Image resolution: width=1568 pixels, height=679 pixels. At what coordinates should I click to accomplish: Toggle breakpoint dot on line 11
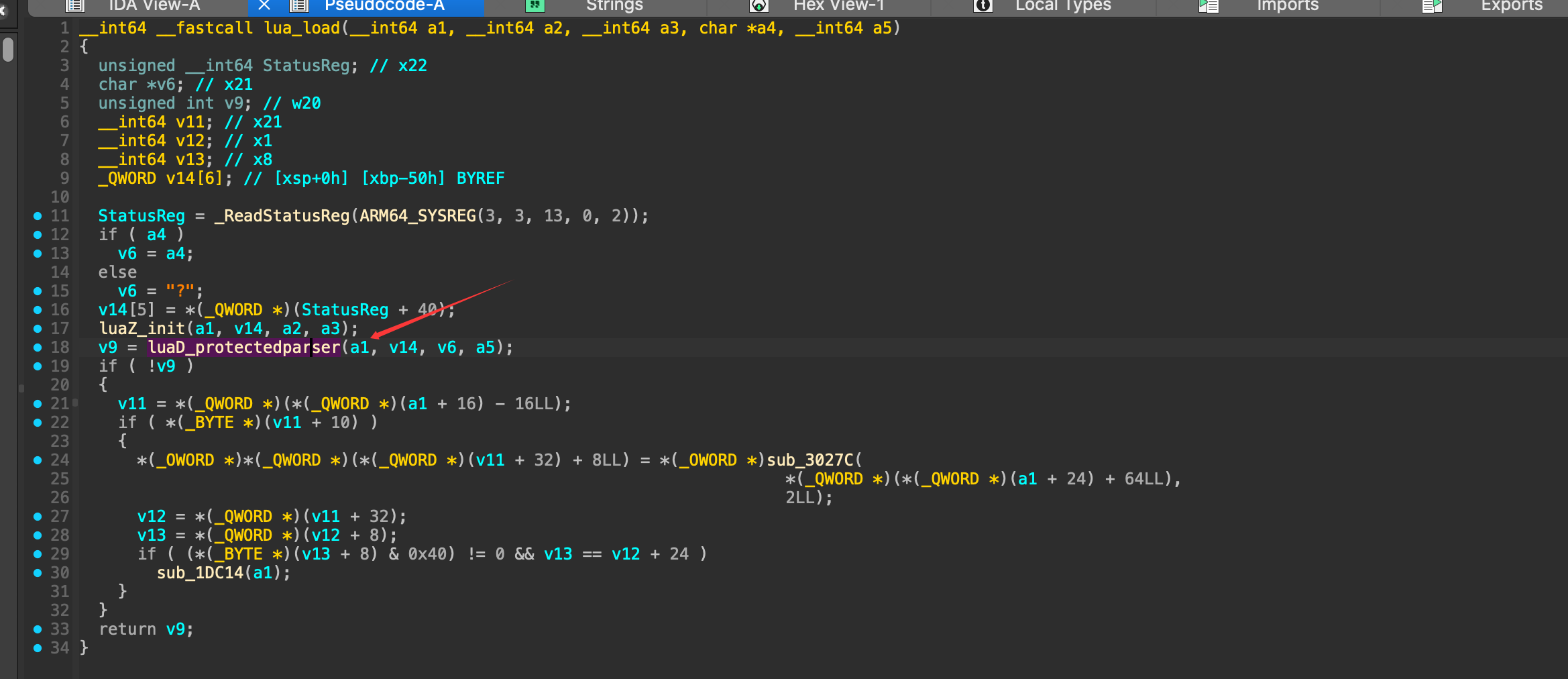coord(38,216)
